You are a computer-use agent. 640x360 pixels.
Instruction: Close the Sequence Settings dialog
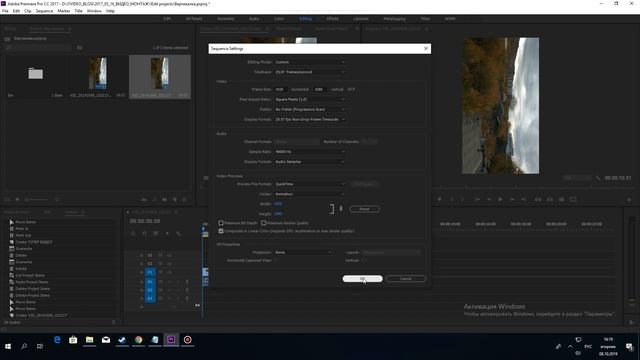(426, 49)
